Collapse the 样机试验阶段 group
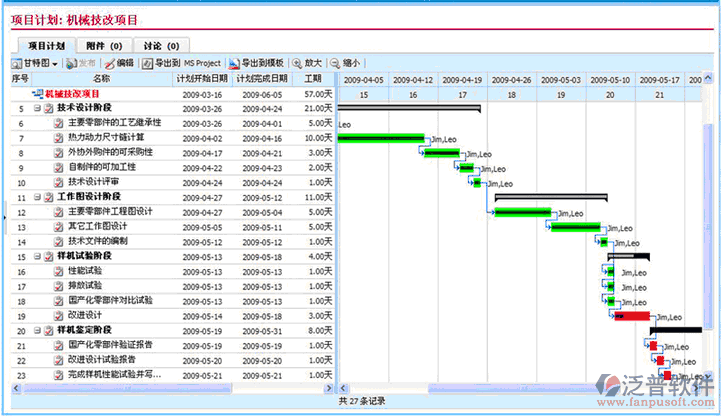 click(x=37, y=256)
